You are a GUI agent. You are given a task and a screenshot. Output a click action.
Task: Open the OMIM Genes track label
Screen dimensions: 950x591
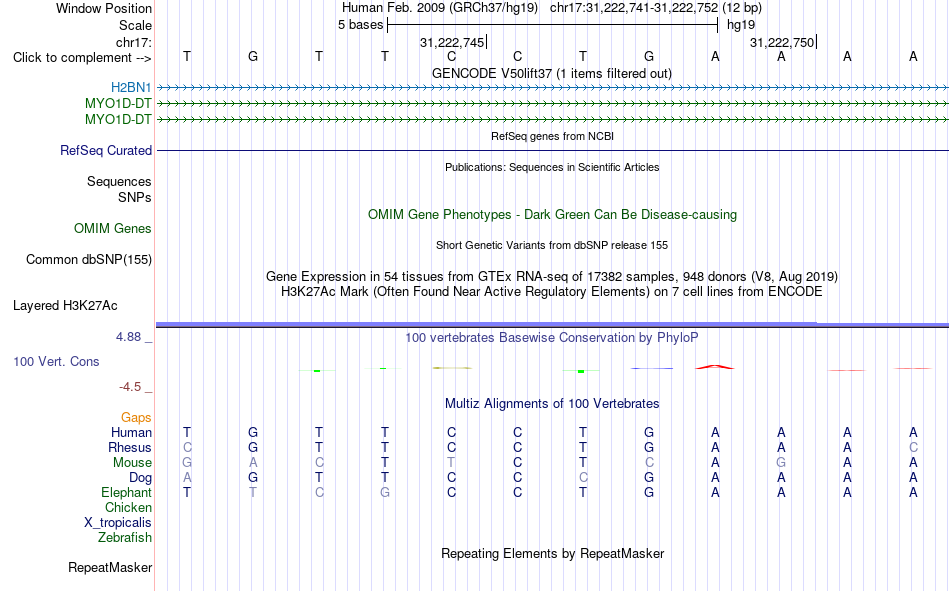click(113, 229)
